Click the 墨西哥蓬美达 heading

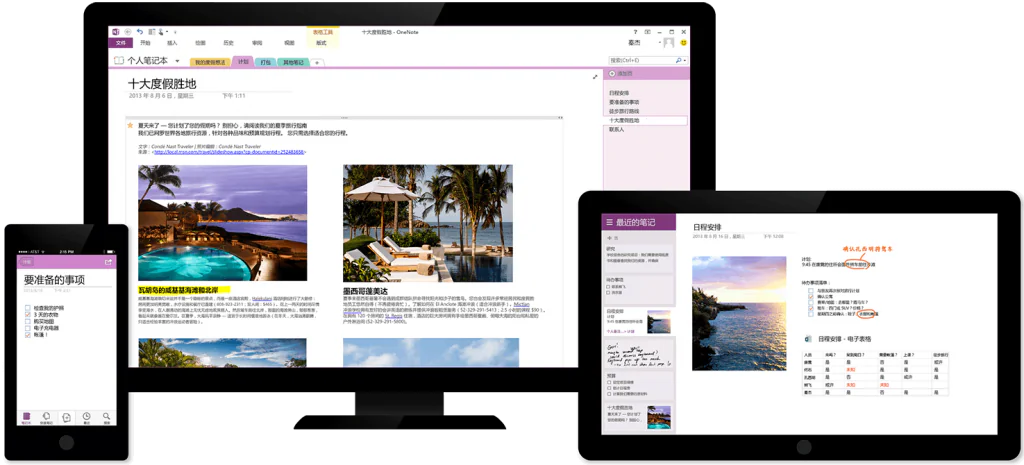tap(365, 291)
